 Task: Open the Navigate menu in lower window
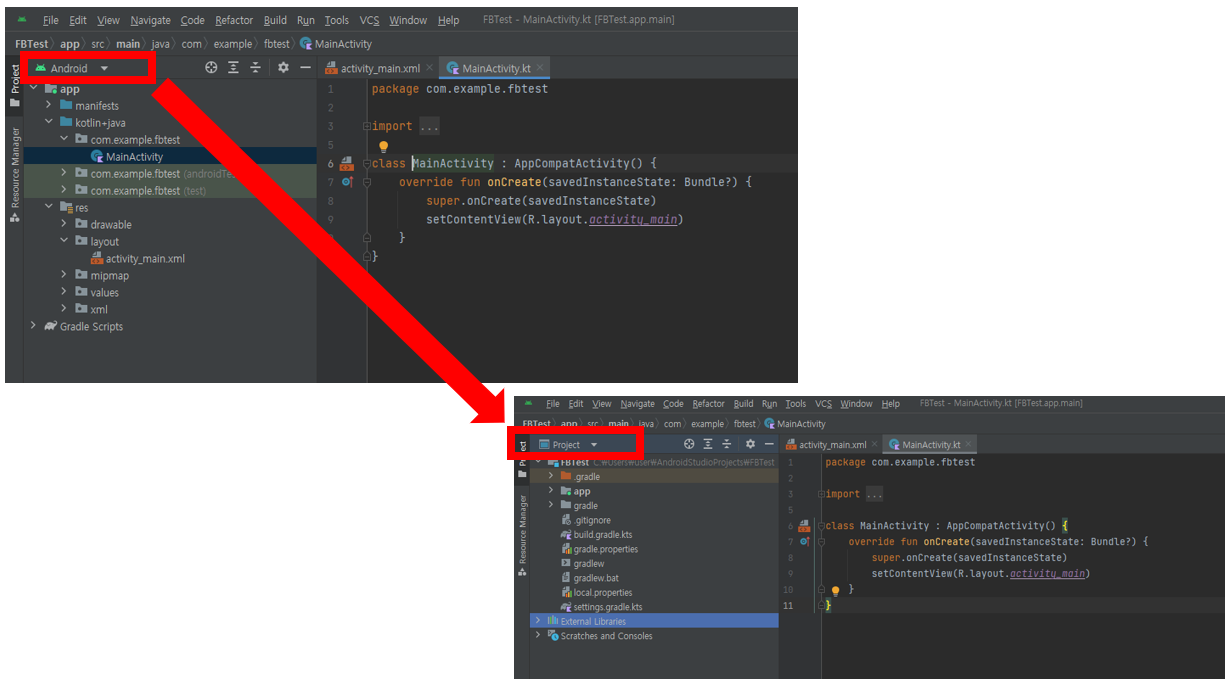[x=637, y=404]
